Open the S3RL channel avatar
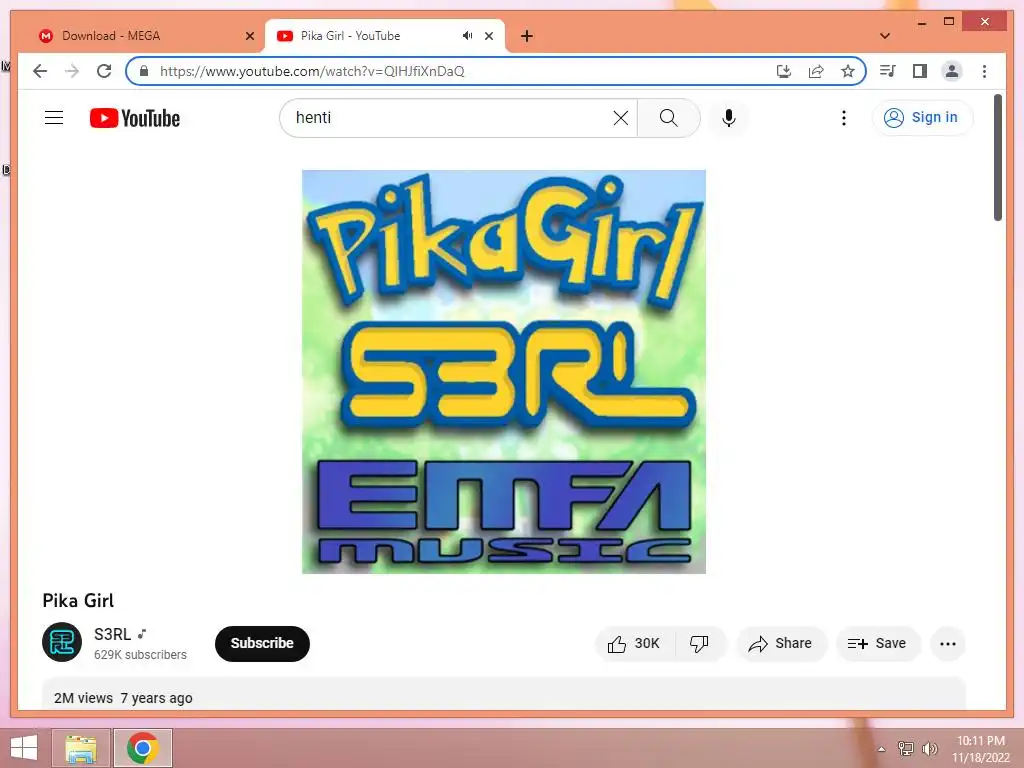Image resolution: width=1024 pixels, height=768 pixels. tap(62, 643)
